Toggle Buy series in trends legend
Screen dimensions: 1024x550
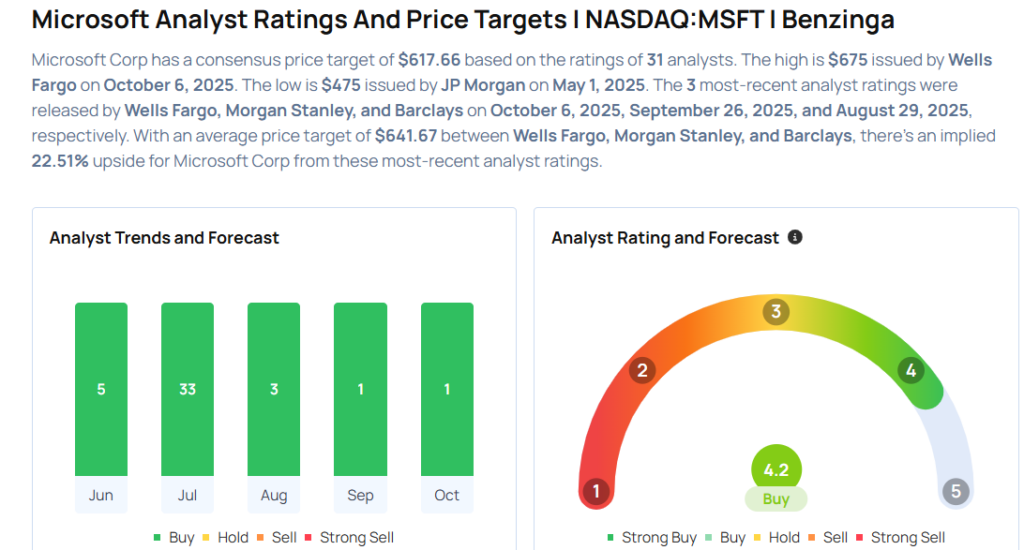tap(173, 537)
